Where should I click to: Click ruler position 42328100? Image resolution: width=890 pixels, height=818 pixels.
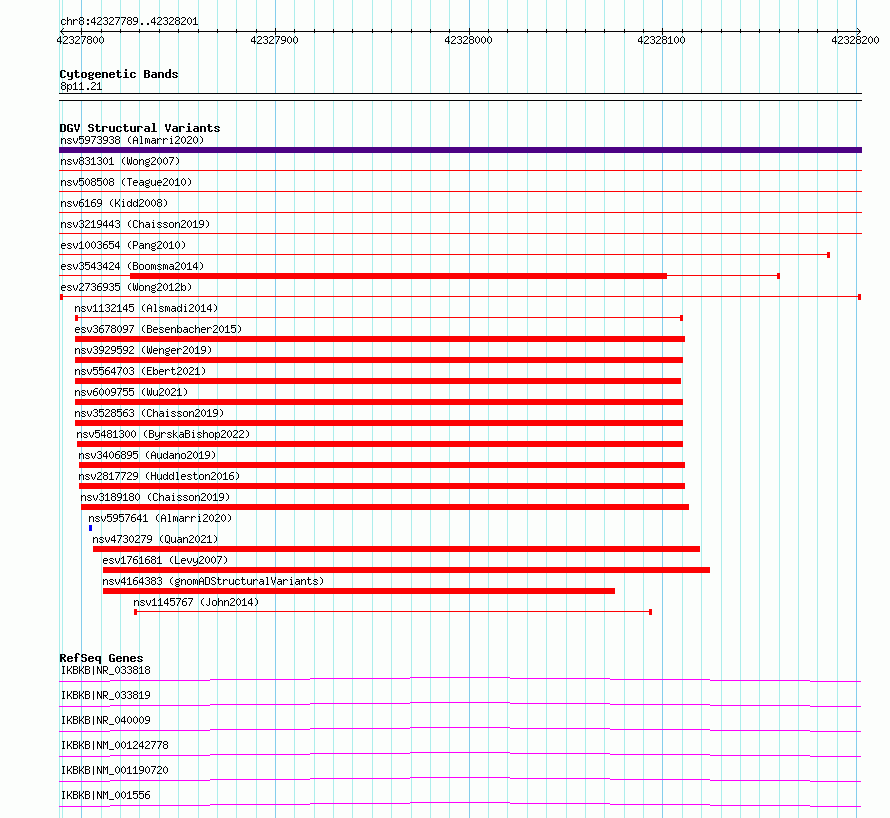(661, 40)
